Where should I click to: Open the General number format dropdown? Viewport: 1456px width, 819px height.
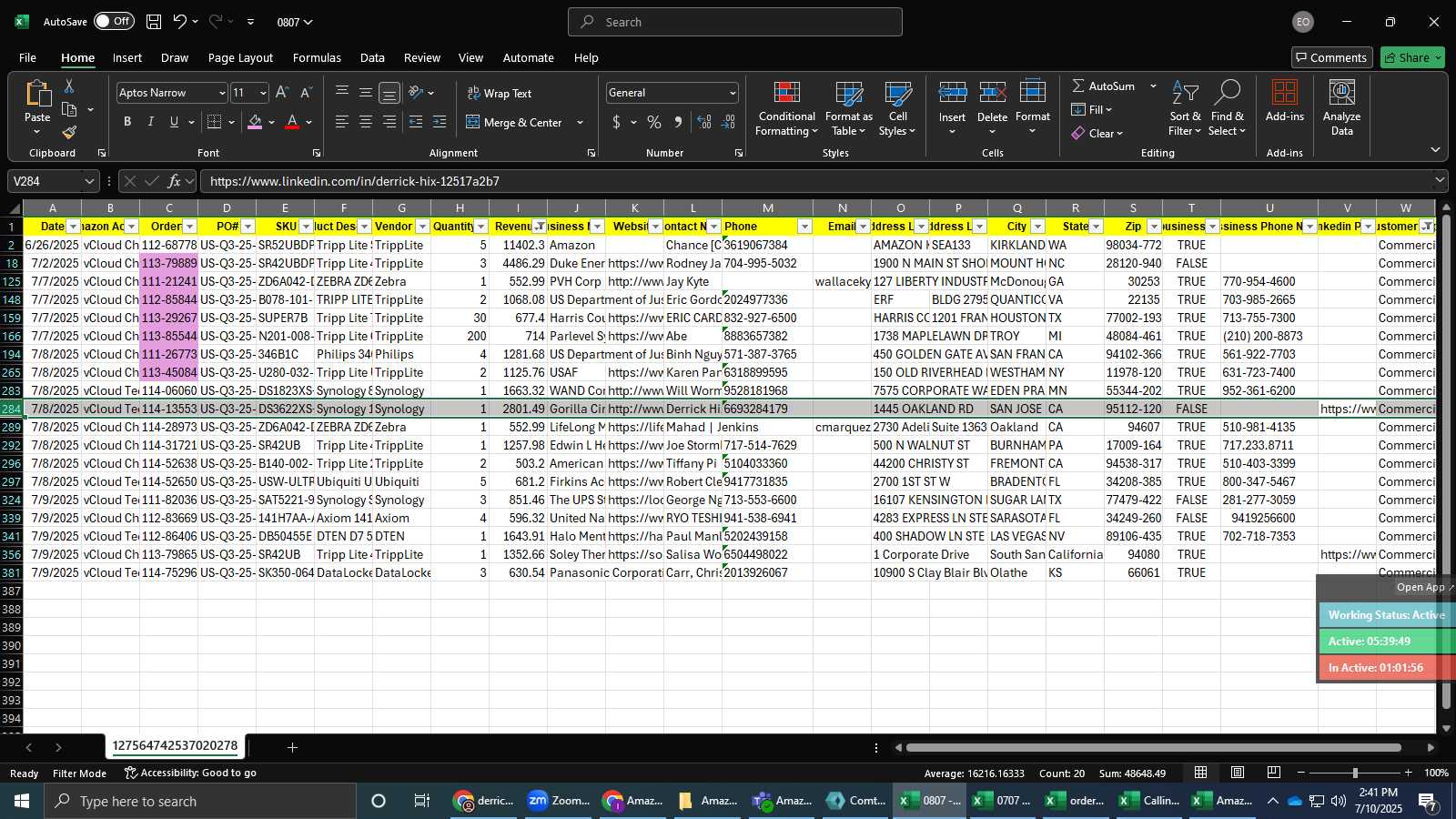[x=732, y=93]
